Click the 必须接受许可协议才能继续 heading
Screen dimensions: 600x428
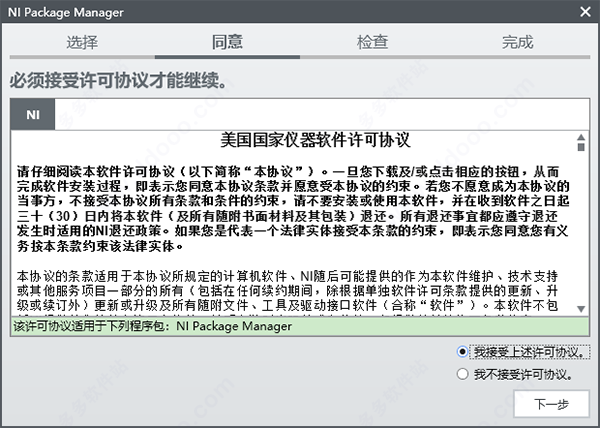click(118, 80)
